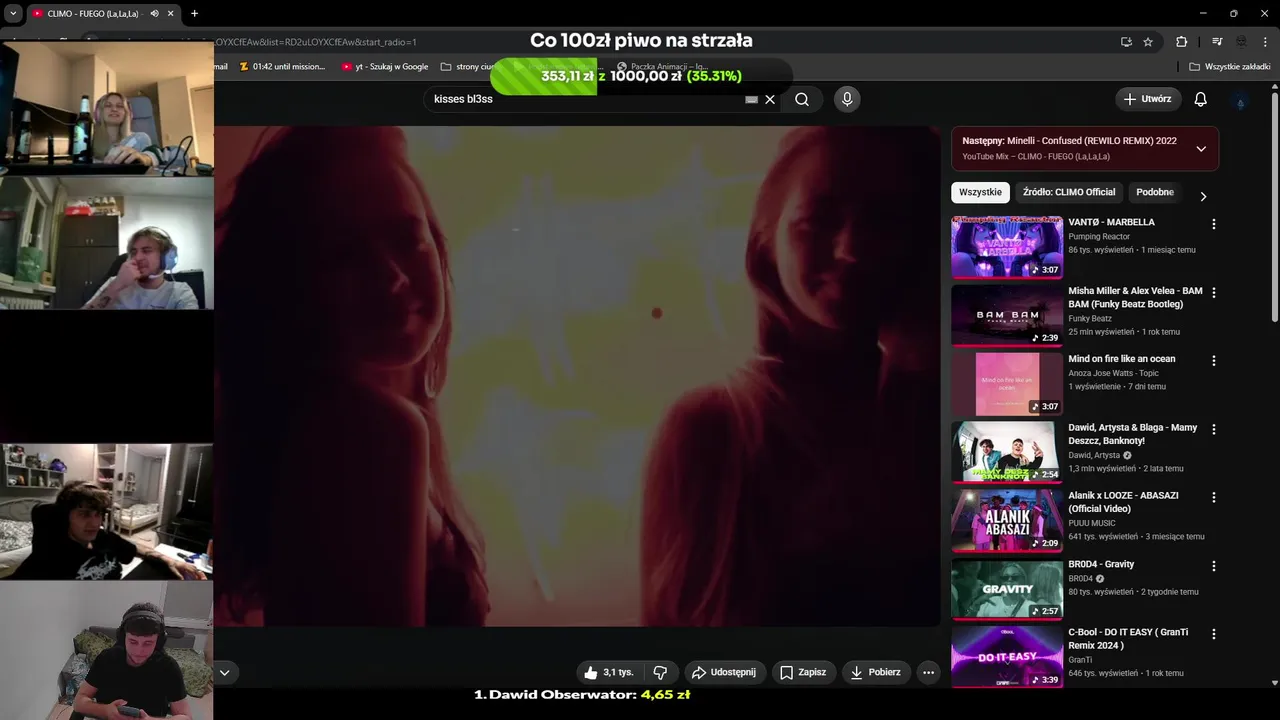Show more filter chips with right arrow

click(1203, 196)
